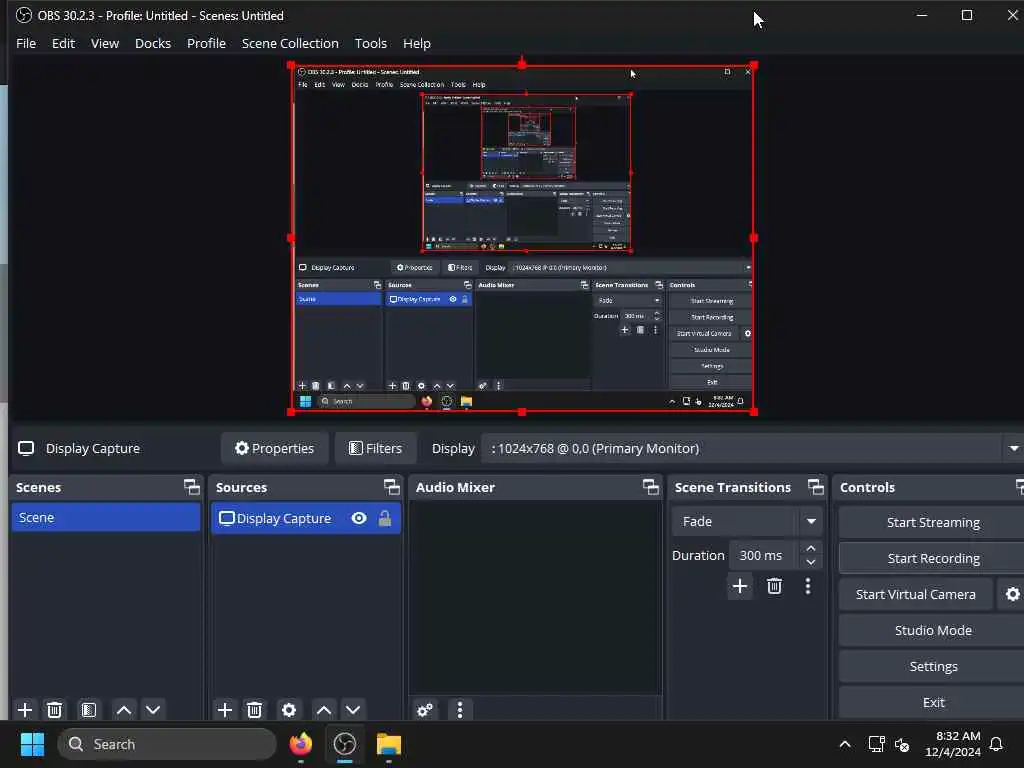Open notification center bell icon
This screenshot has width=1024, height=768.
point(996,744)
